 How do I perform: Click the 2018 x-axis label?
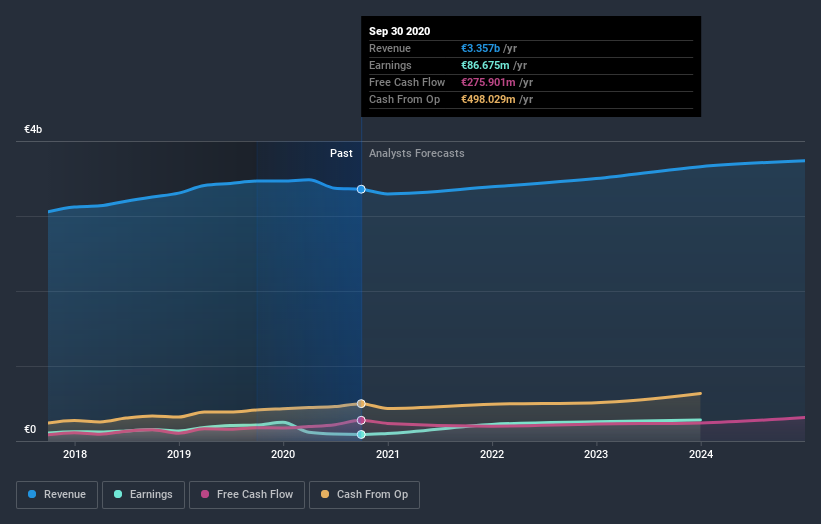tap(75, 454)
